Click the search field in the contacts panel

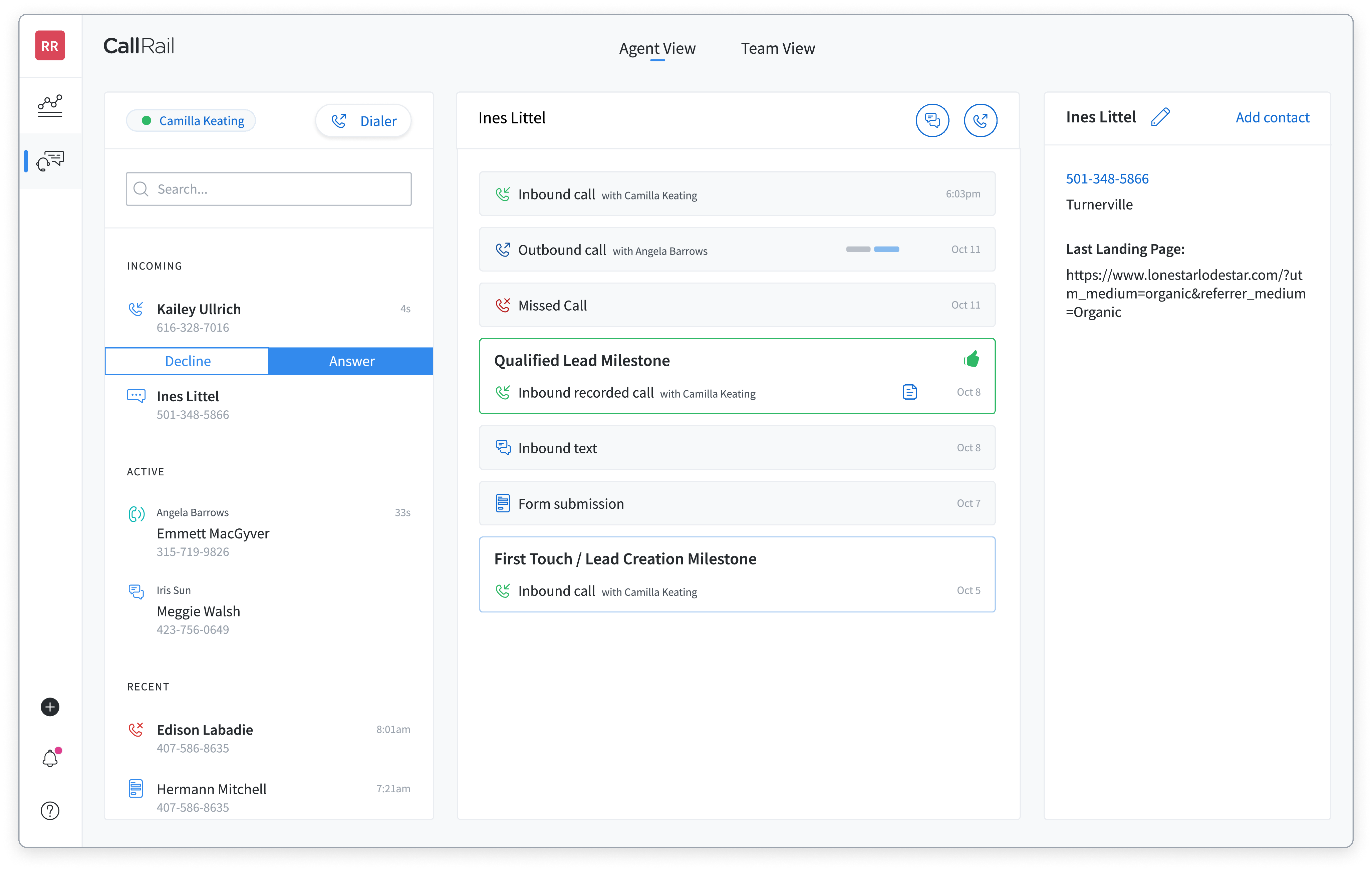[x=268, y=188]
